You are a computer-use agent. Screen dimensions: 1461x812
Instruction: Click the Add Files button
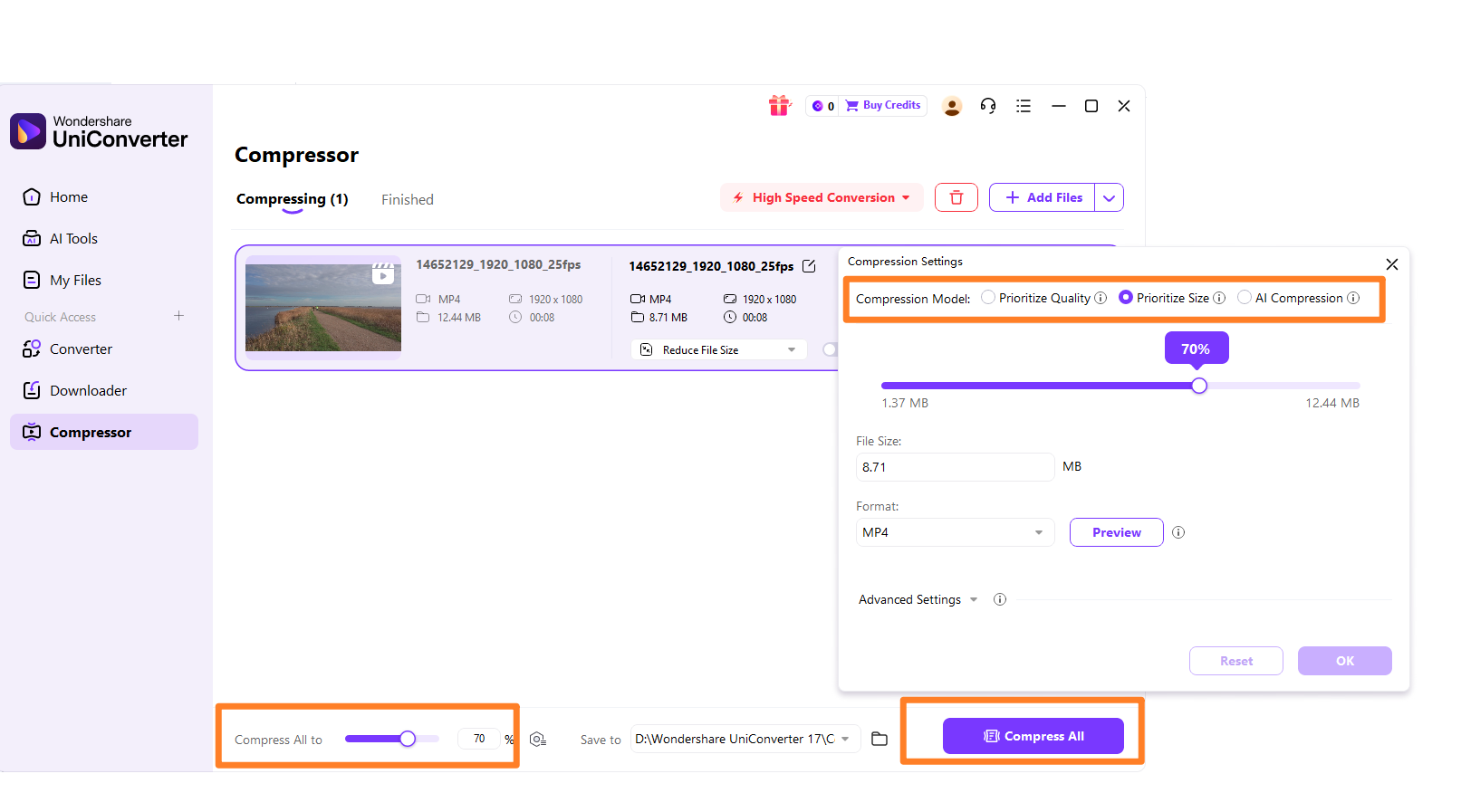point(1043,197)
